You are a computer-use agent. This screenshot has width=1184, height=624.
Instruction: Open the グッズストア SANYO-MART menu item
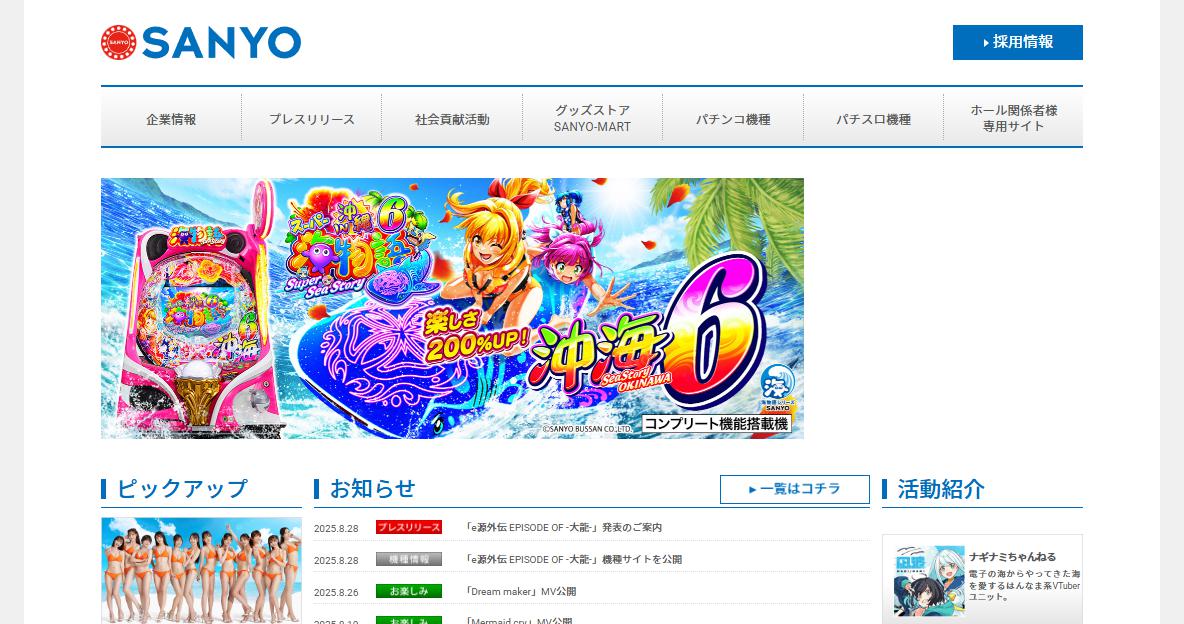(x=593, y=119)
